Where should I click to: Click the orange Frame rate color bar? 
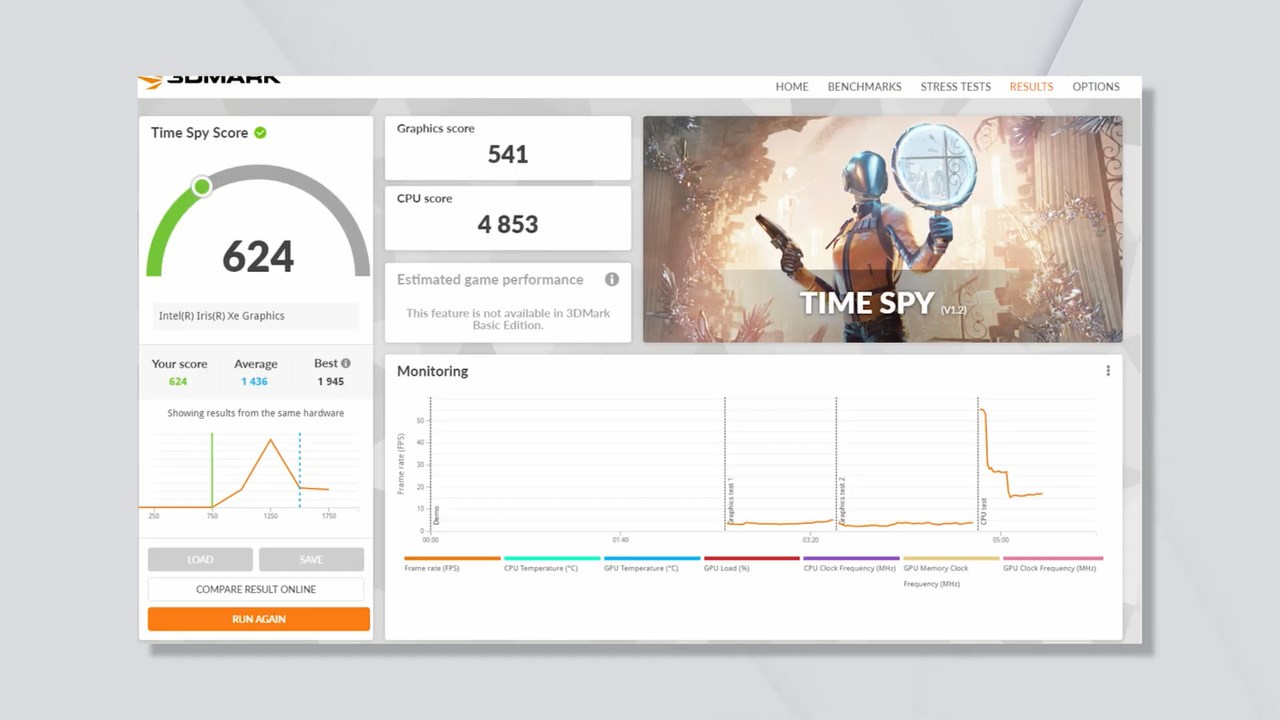pyautogui.click(x=452, y=558)
